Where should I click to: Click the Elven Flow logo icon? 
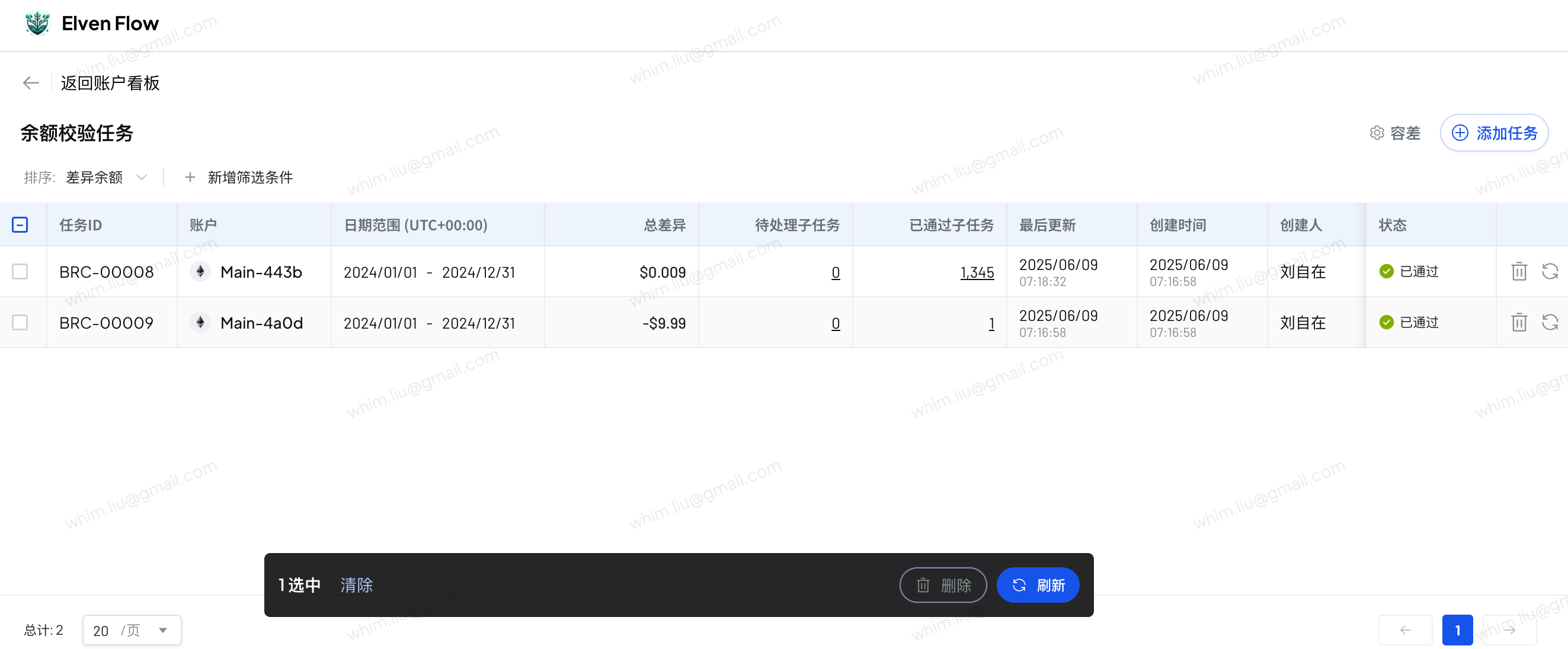37,23
